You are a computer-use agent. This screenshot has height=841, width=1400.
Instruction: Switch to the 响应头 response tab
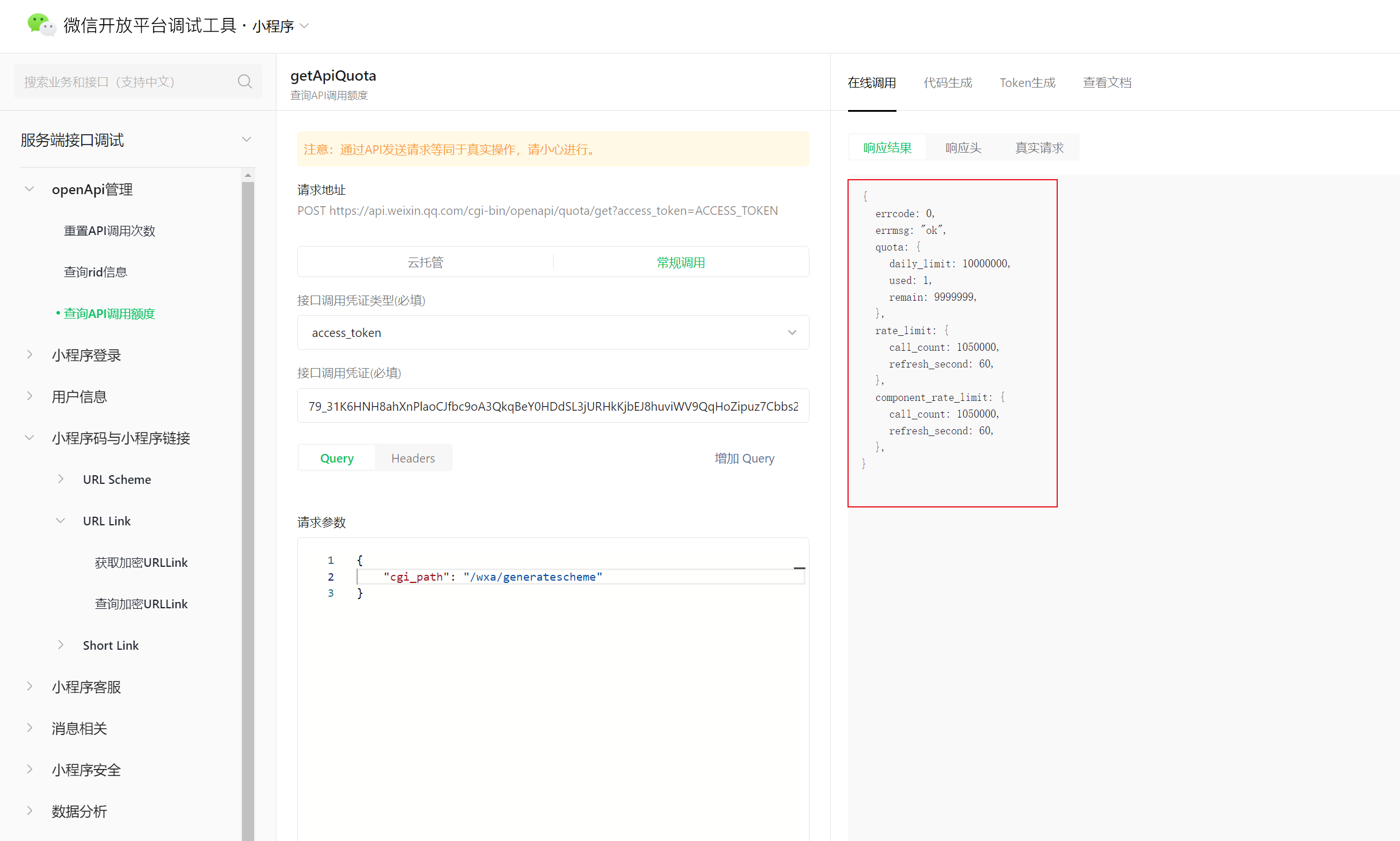click(x=963, y=148)
